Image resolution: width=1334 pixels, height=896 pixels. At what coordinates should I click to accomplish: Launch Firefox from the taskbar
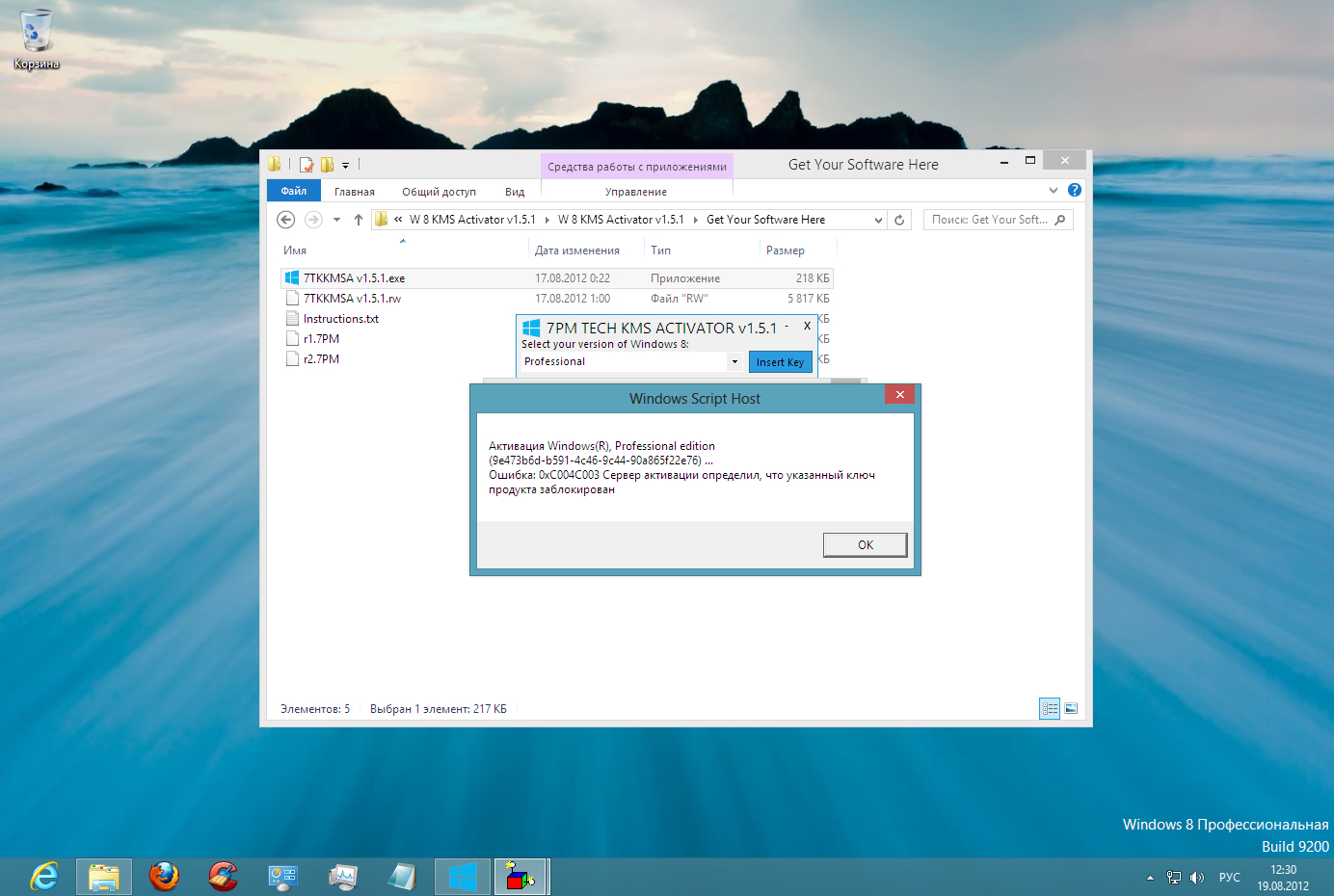(164, 877)
